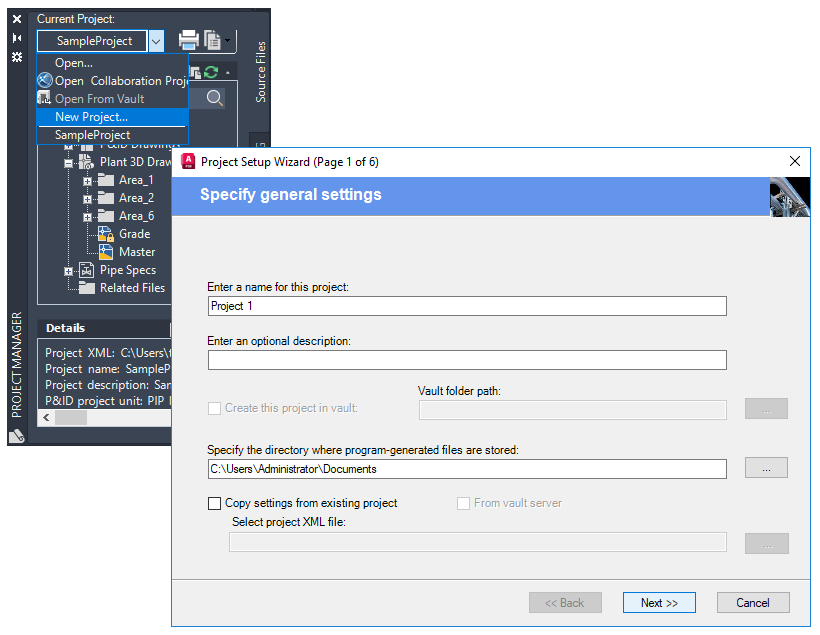Click the Area_6 folder icon

[106, 216]
